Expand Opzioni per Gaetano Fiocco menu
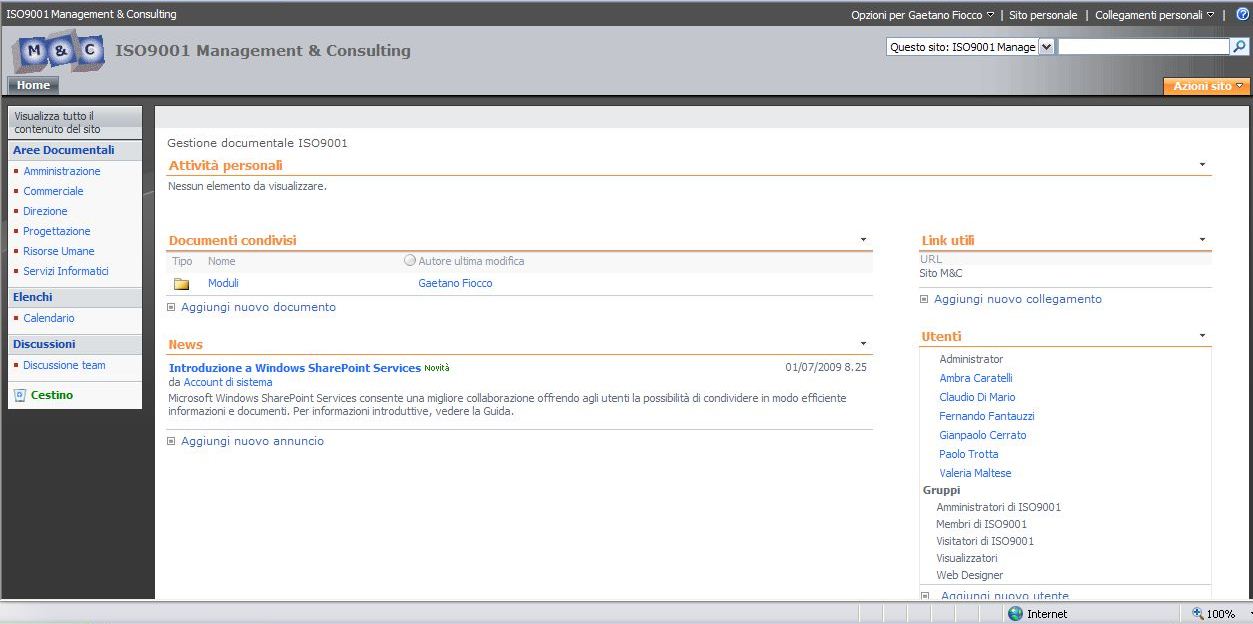 (x=922, y=15)
